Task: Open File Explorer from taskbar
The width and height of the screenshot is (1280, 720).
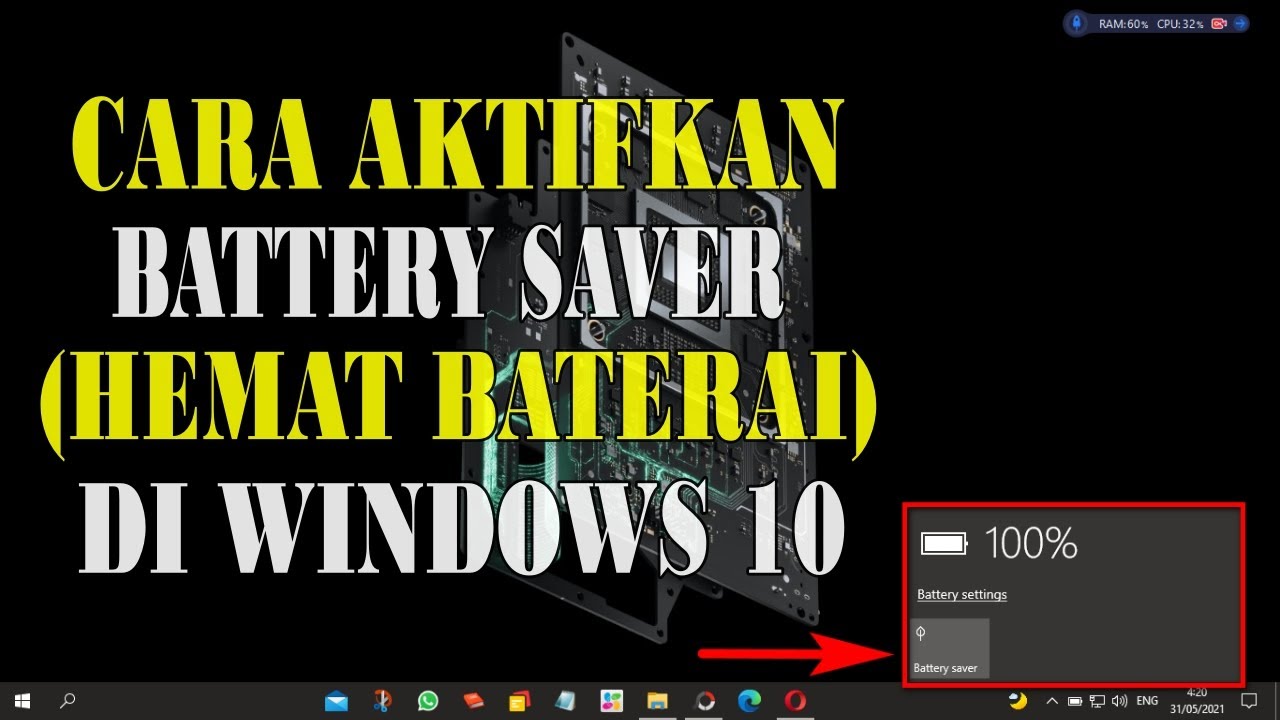Action: tap(657, 701)
